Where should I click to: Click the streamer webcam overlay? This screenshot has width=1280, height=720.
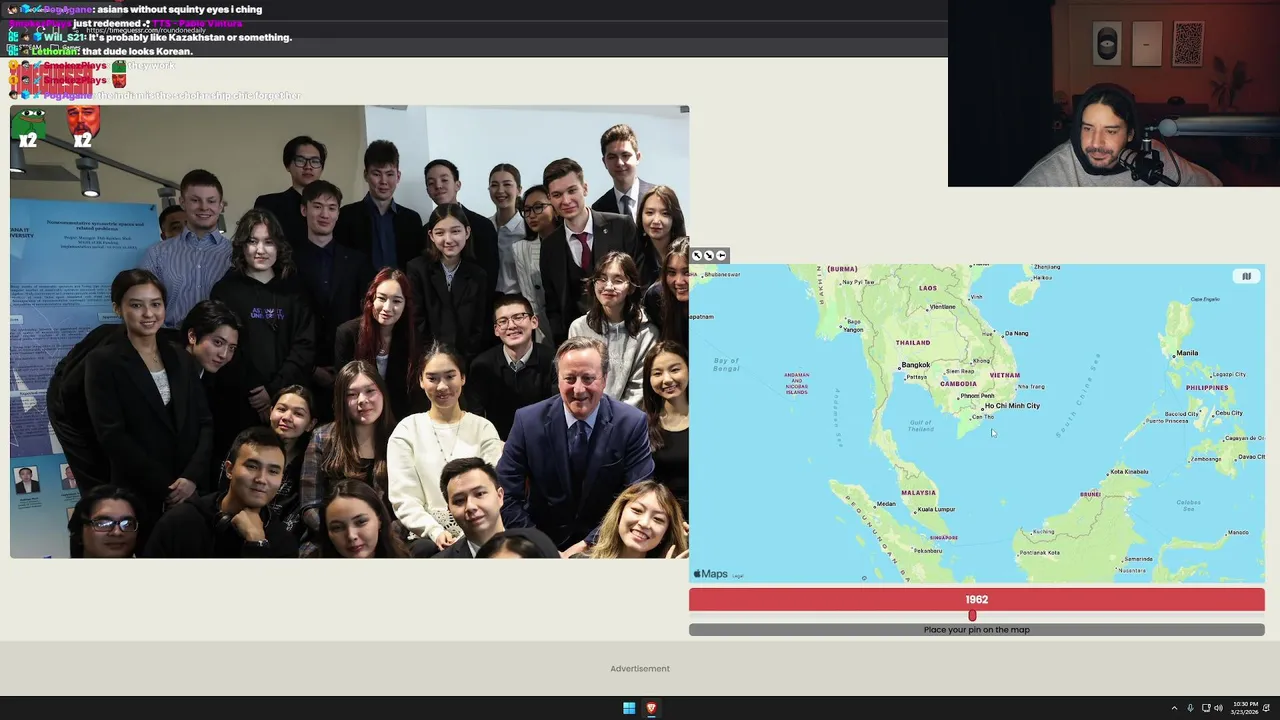tap(1114, 93)
